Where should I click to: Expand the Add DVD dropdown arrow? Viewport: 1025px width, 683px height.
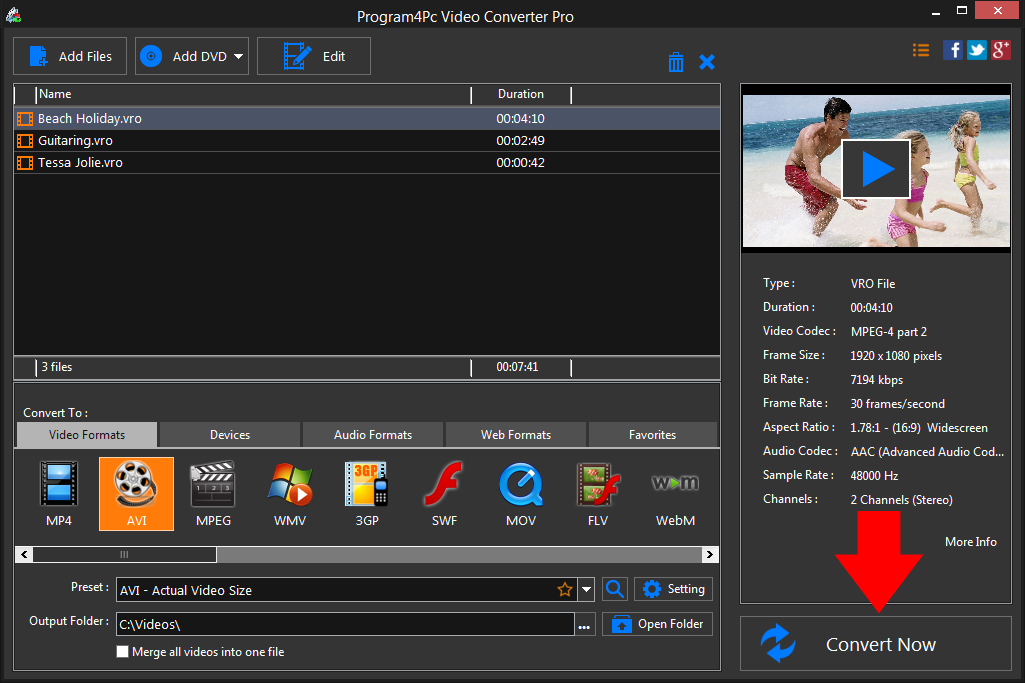[239, 57]
